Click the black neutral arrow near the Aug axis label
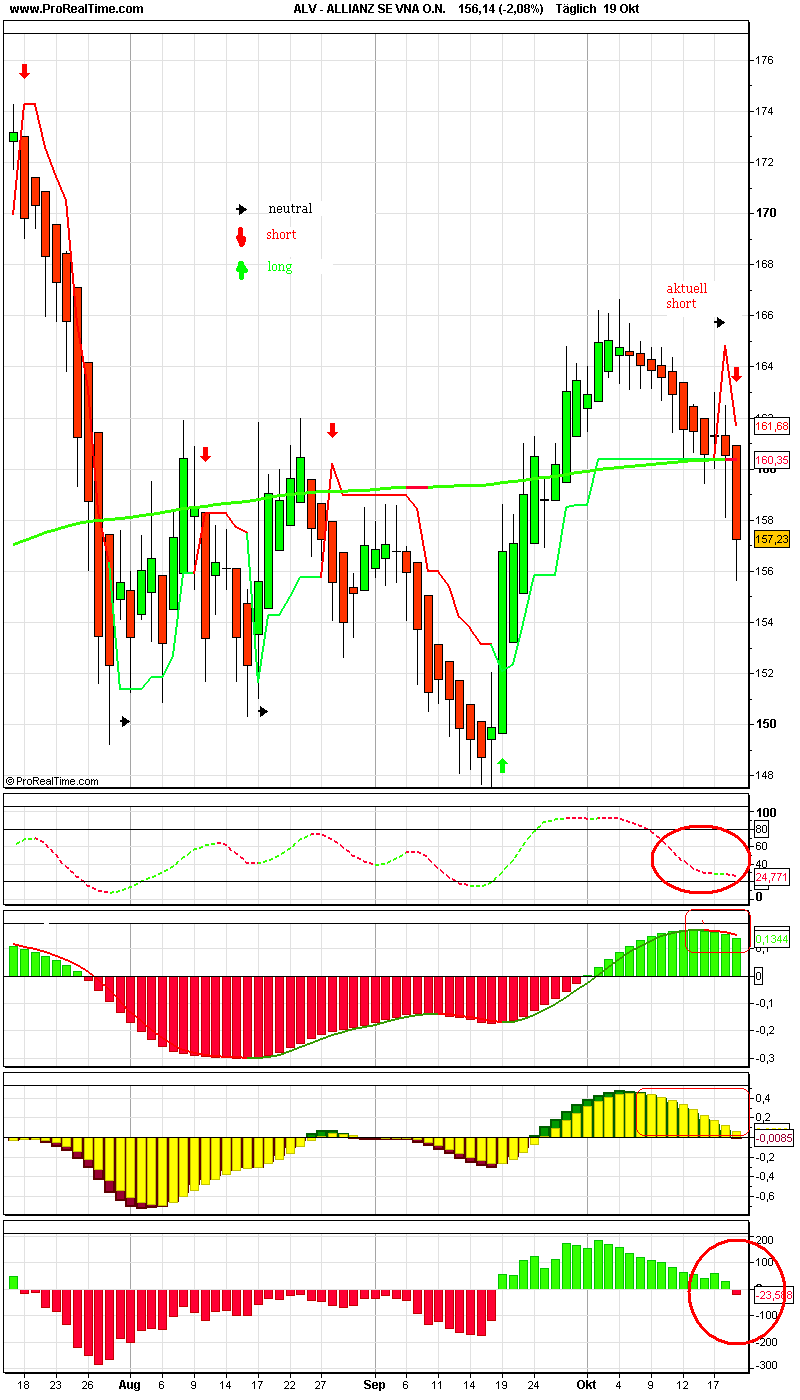 (x=122, y=720)
